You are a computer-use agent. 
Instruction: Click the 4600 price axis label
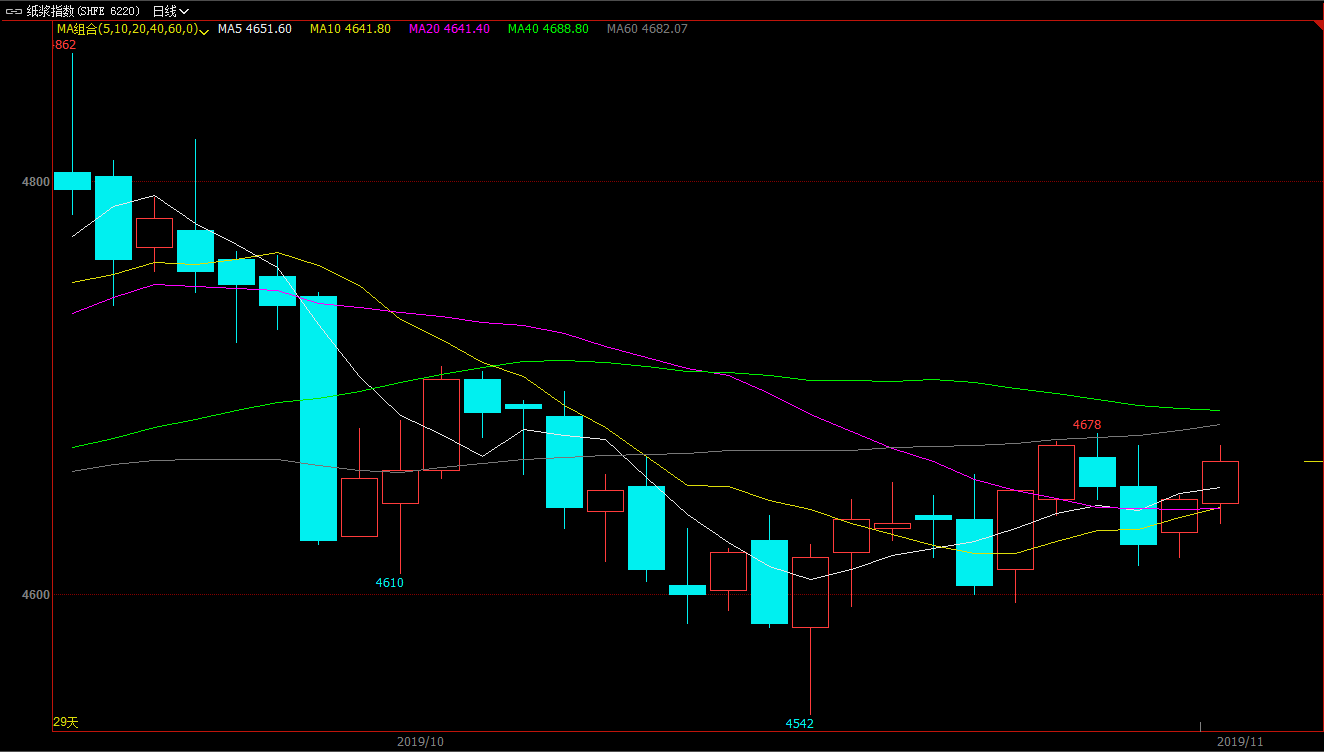click(x=36, y=595)
